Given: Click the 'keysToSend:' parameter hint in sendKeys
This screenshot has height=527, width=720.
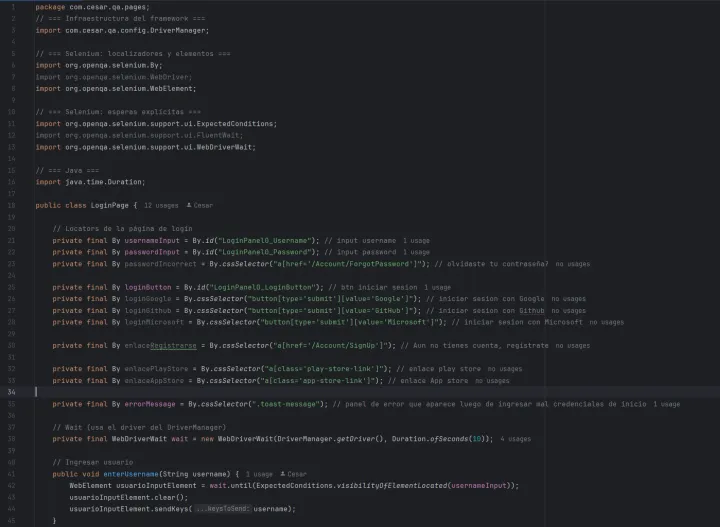Looking at the screenshot, I should 223,509.
